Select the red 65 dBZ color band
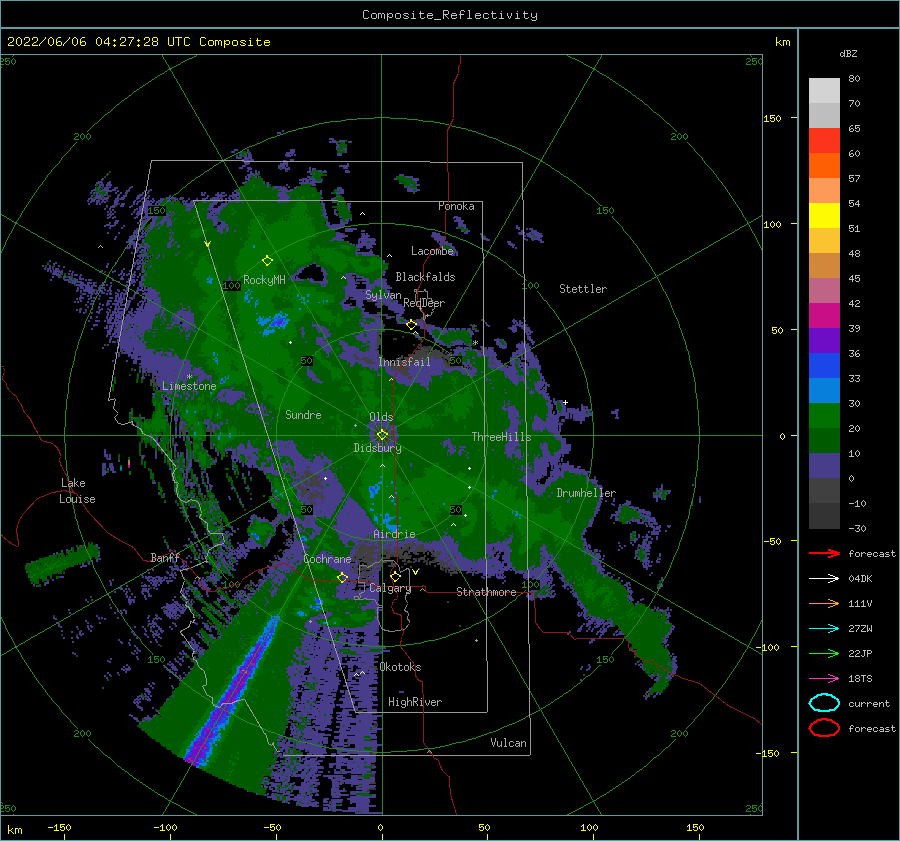900x841 pixels. click(x=824, y=141)
